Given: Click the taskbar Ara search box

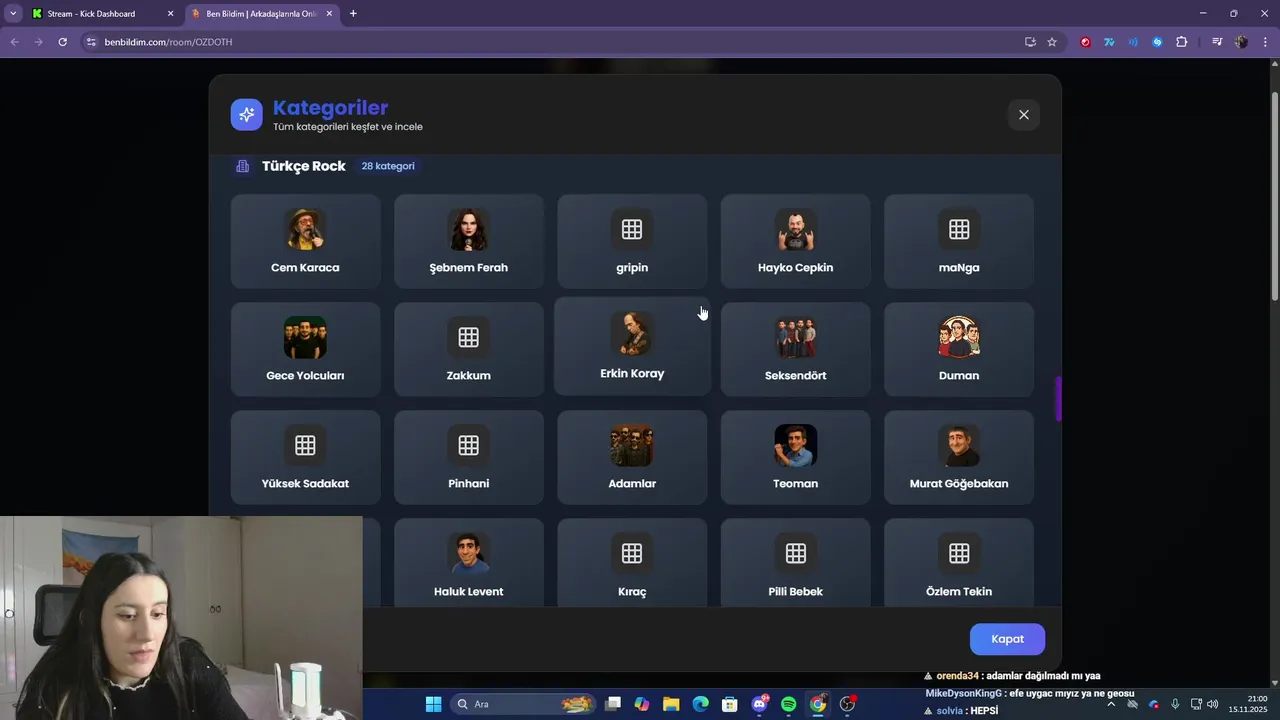Looking at the screenshot, I should [524, 704].
